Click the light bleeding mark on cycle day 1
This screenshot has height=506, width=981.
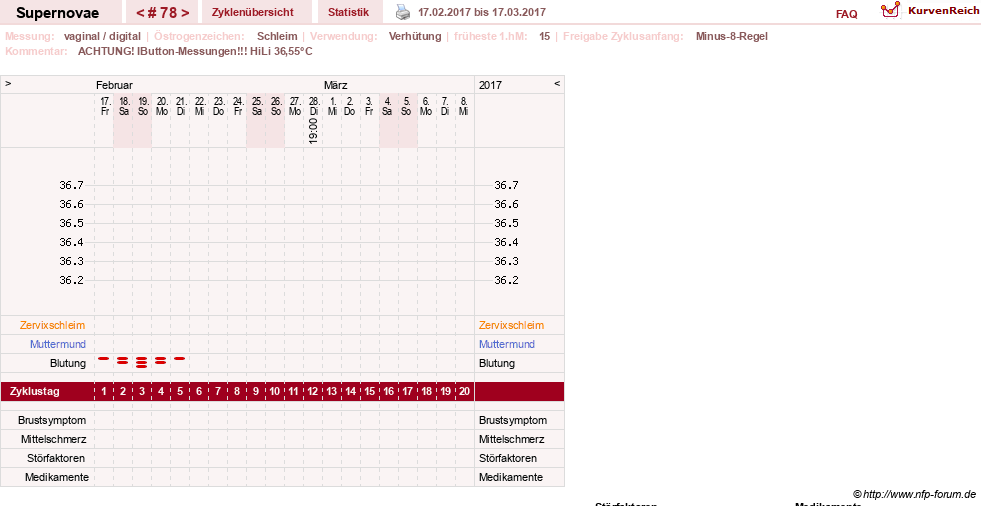[104, 358]
